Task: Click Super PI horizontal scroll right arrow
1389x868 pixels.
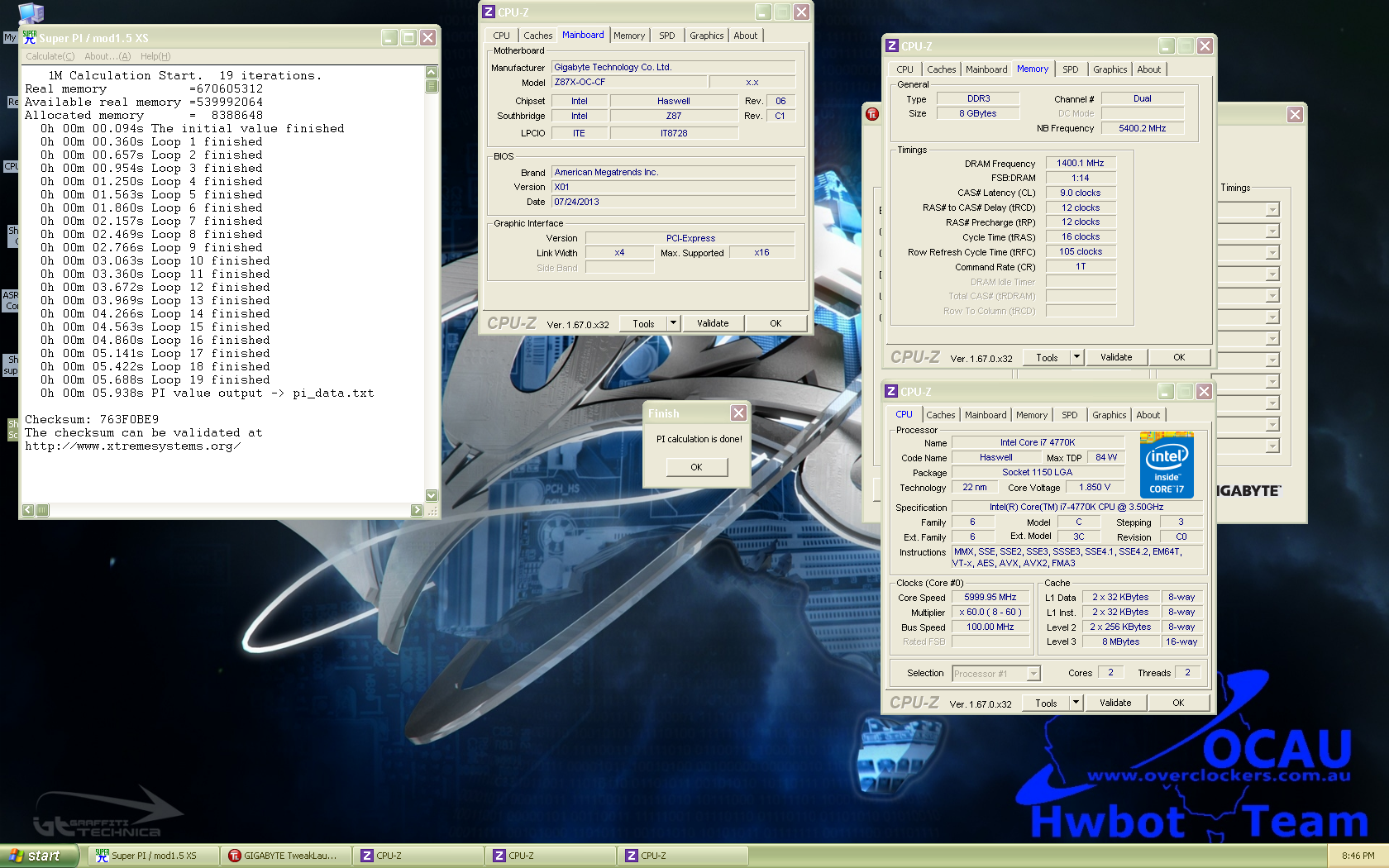Action: pos(417,510)
